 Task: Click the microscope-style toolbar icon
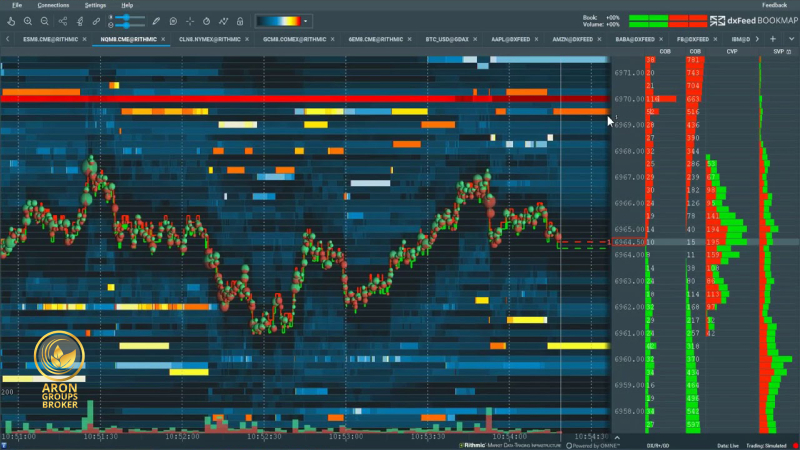pyautogui.click(x=80, y=21)
